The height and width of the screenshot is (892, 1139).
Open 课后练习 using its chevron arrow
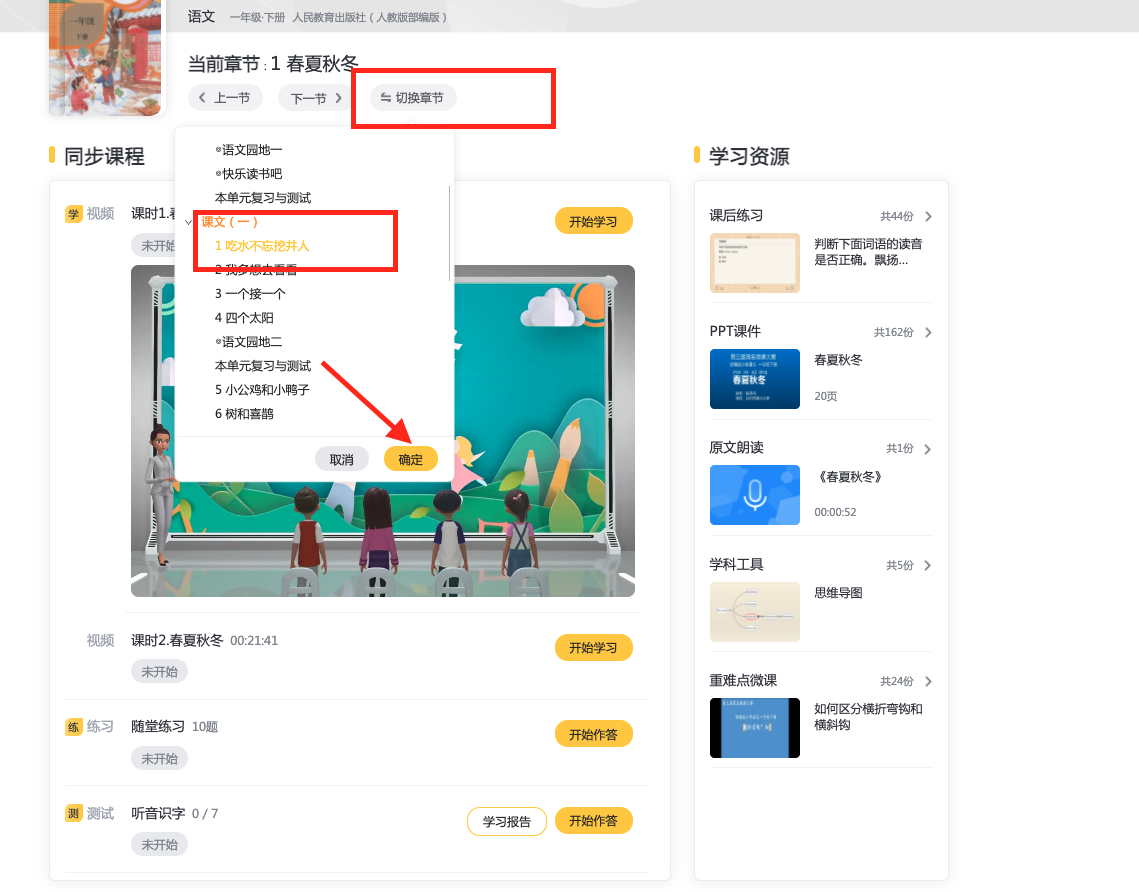coord(928,216)
